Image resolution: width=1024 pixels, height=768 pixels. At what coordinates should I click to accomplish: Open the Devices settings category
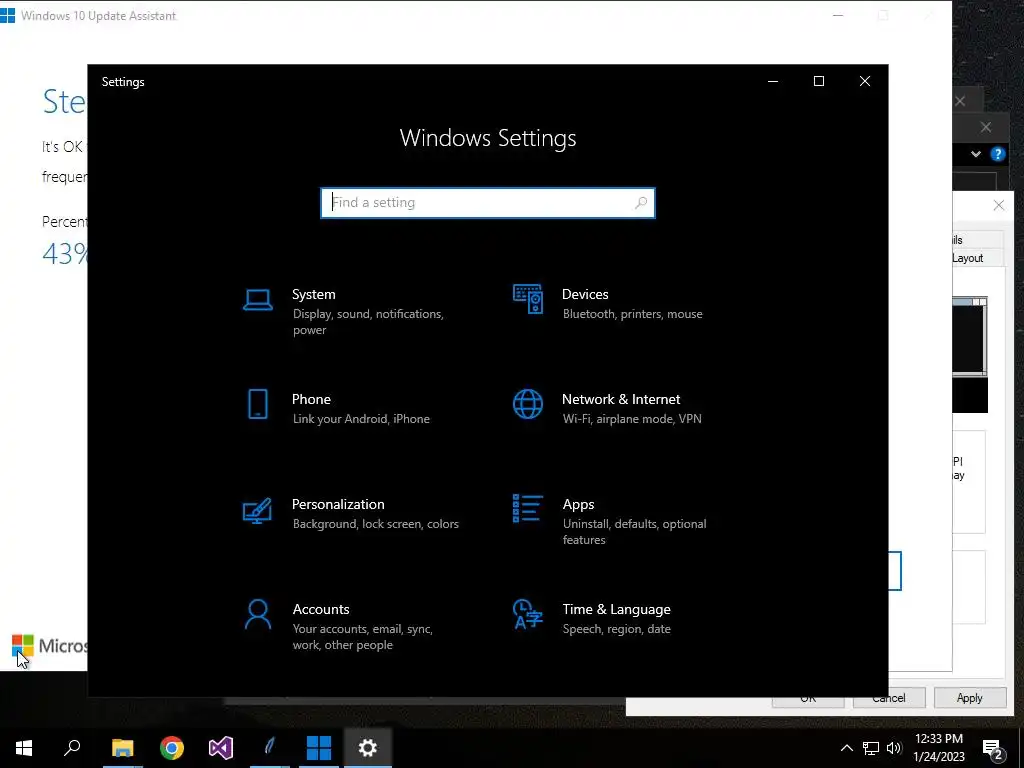click(609, 302)
